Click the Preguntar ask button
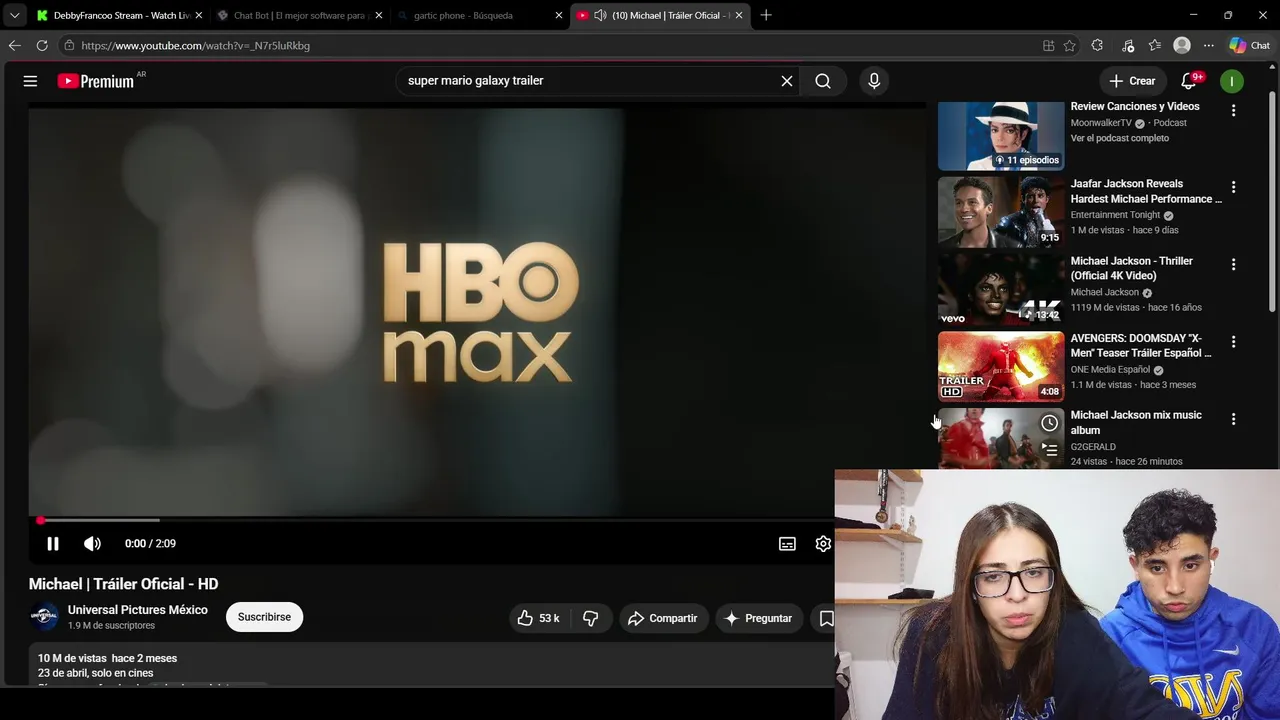Screen dimensions: 1280x720 (x=758, y=618)
